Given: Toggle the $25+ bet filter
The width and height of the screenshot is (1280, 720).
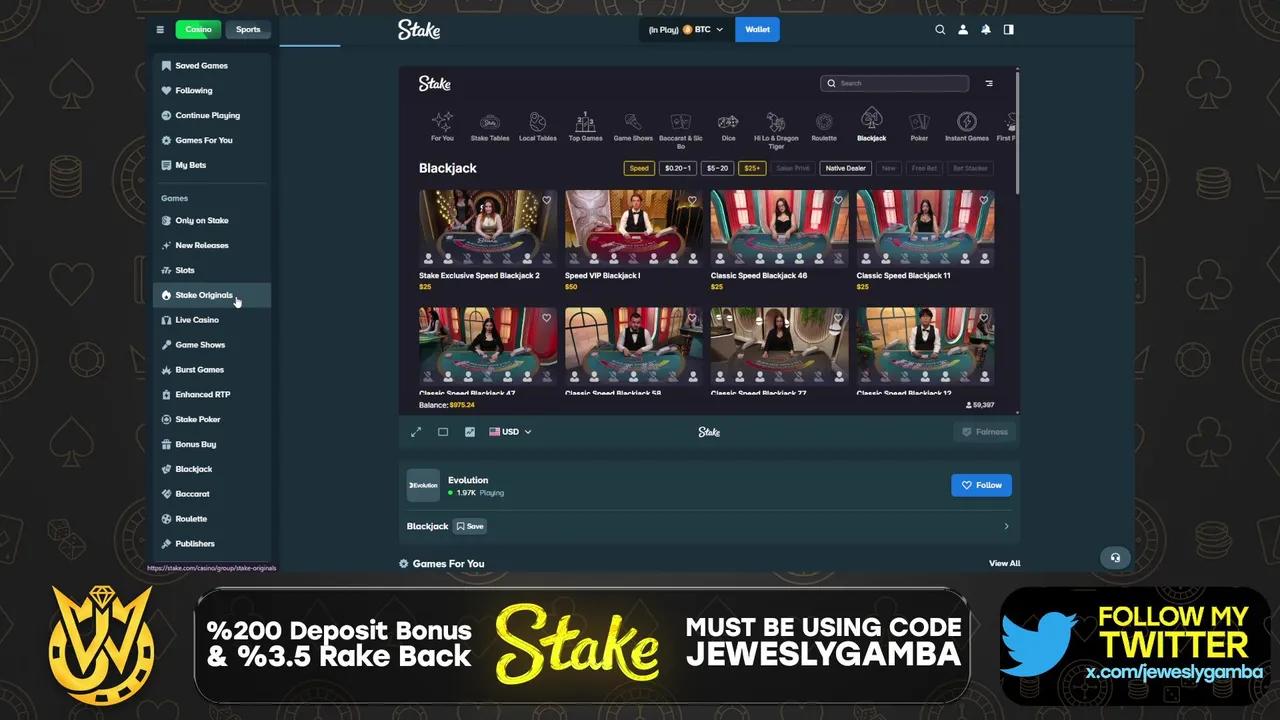Looking at the screenshot, I should click(752, 168).
